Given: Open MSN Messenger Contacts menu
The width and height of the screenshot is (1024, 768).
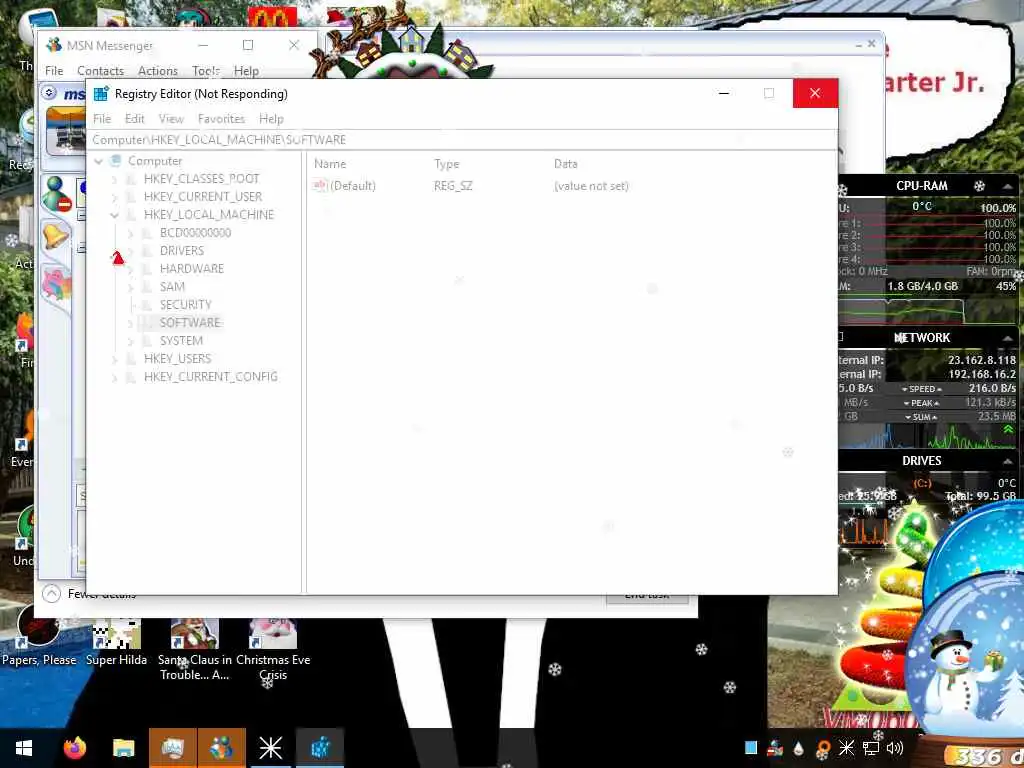Looking at the screenshot, I should tap(101, 71).
